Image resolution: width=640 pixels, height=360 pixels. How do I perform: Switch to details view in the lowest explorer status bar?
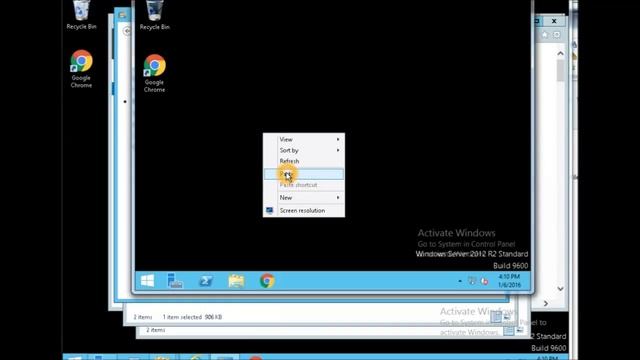tap(509, 331)
